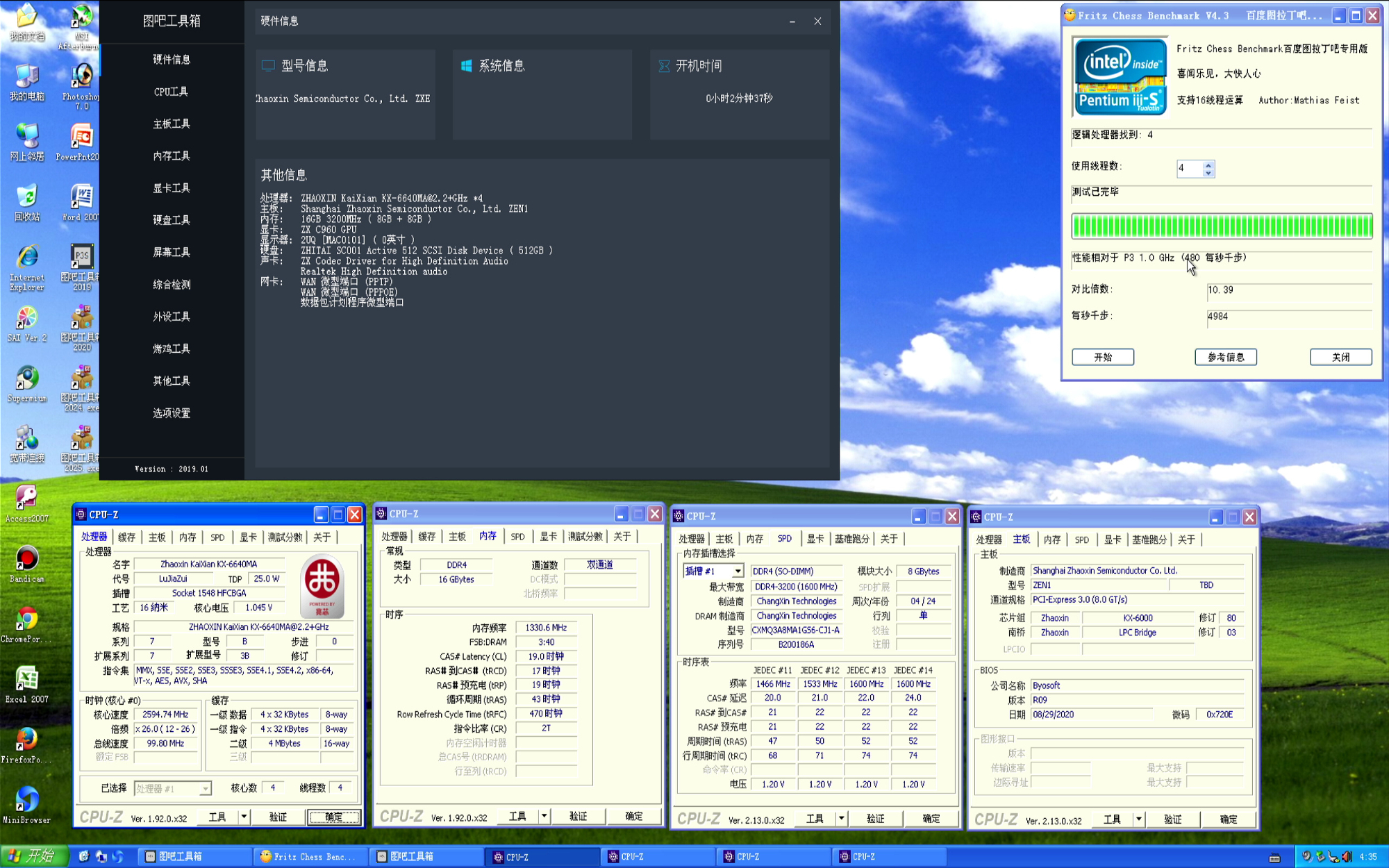
Task: Open the Excel 2007 desktop icon
Action: coord(27,685)
